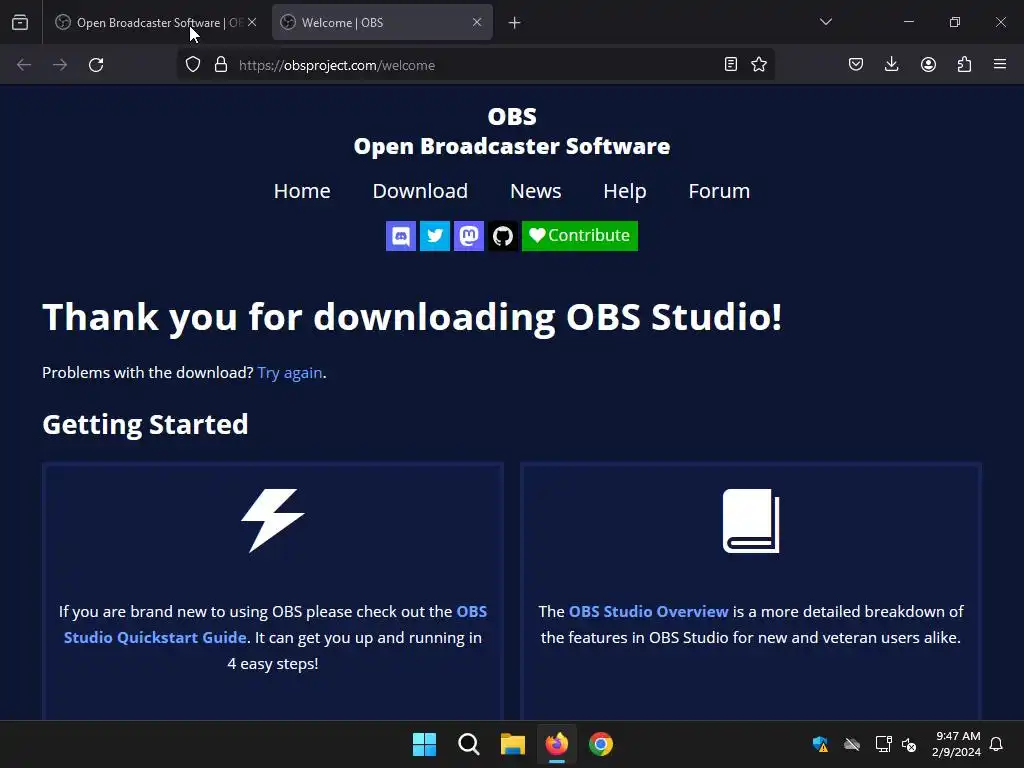Click the URL address bar
1024x768 pixels.
(x=477, y=65)
